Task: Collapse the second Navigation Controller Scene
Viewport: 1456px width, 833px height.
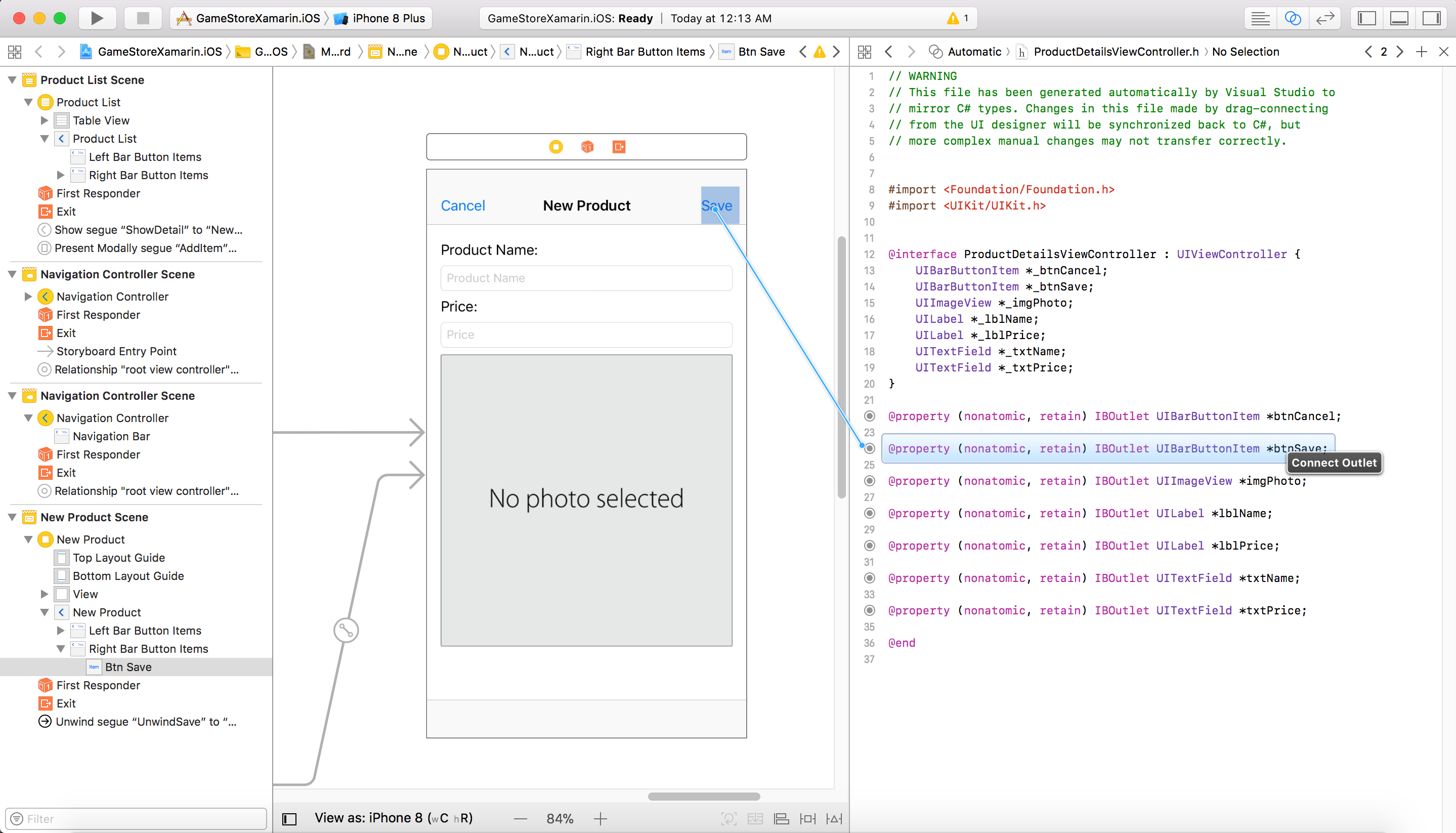Action: [12, 396]
